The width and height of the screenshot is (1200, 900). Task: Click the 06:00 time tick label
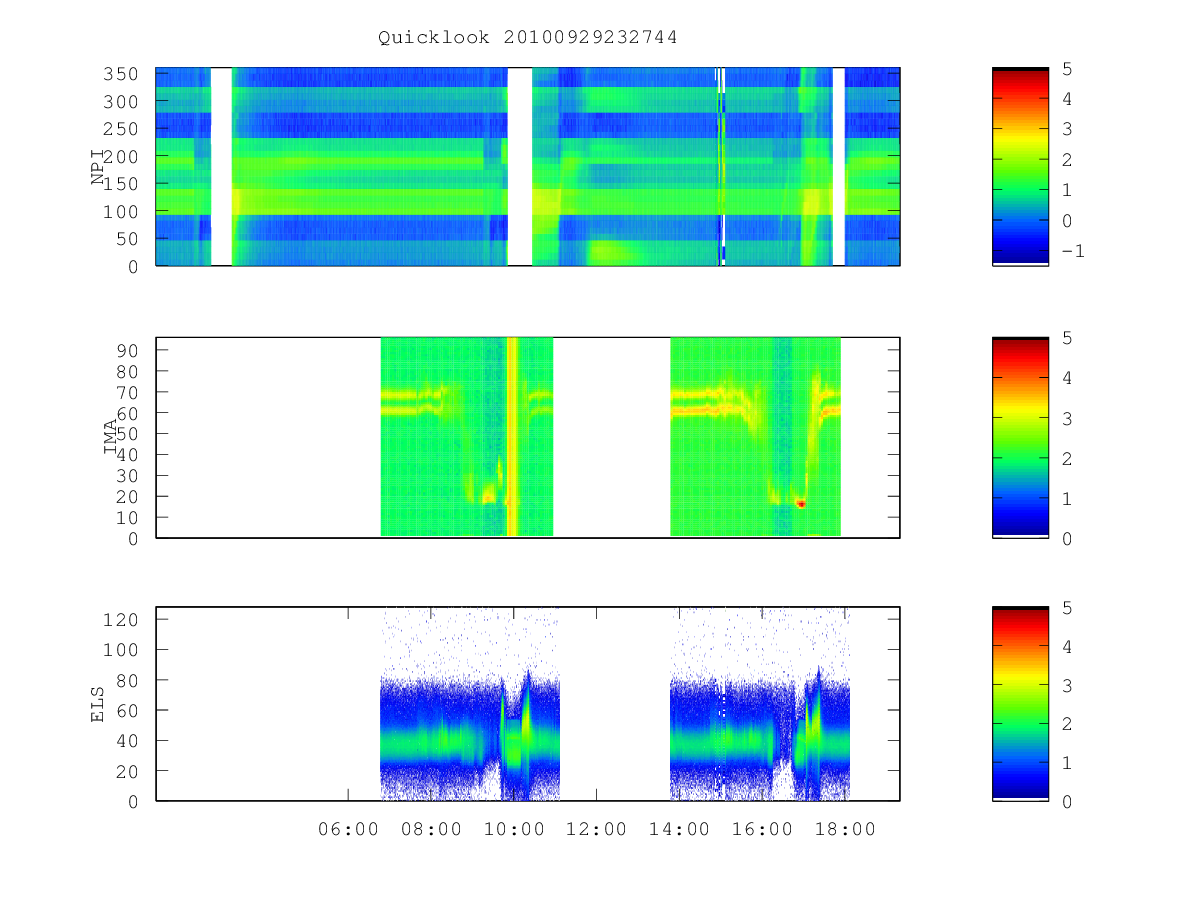[348, 829]
